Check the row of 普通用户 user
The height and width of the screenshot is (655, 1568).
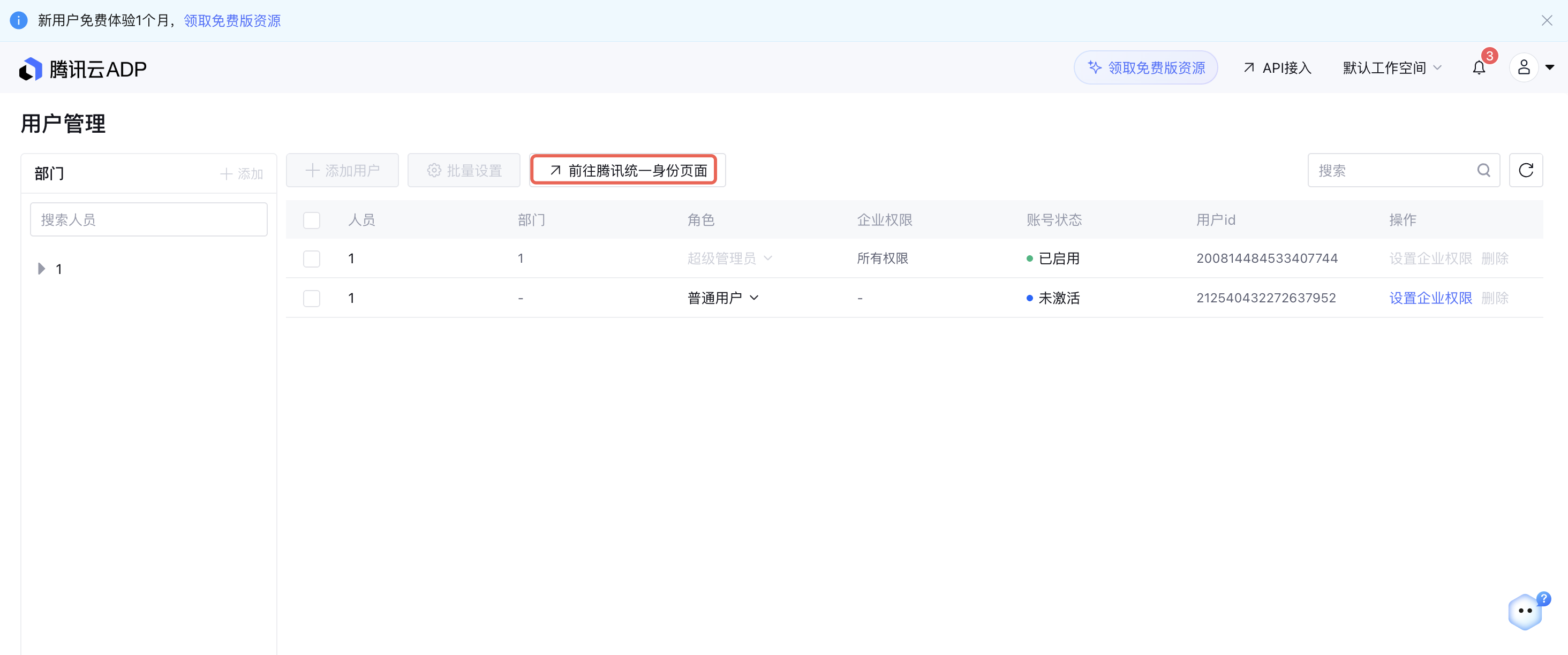point(312,298)
